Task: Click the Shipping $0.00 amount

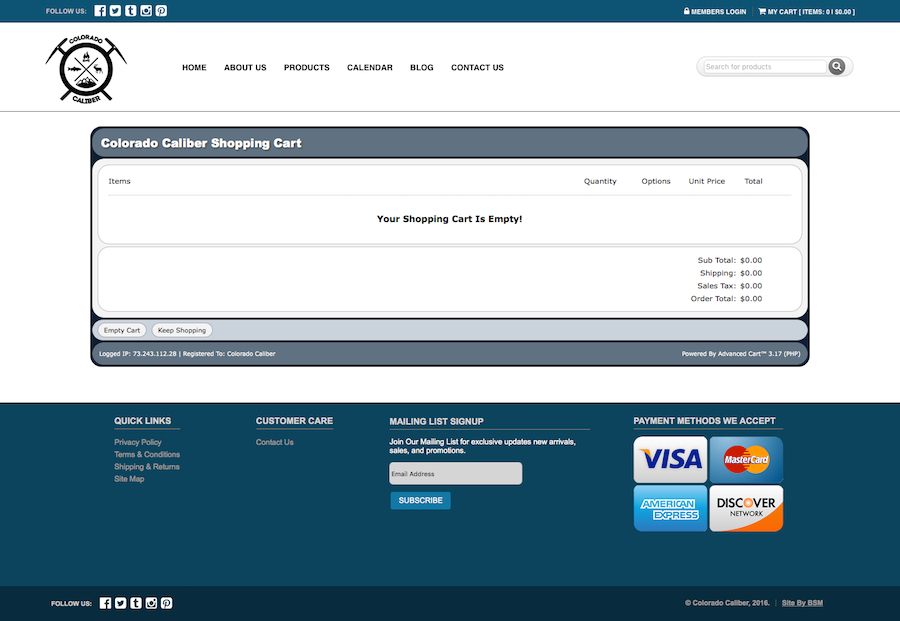Action: (x=751, y=273)
